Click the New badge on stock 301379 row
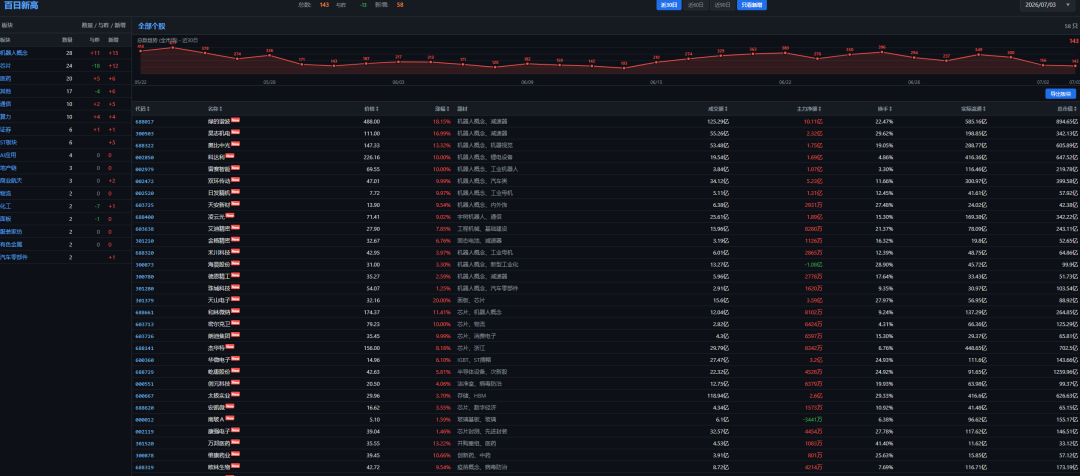 coord(235,299)
